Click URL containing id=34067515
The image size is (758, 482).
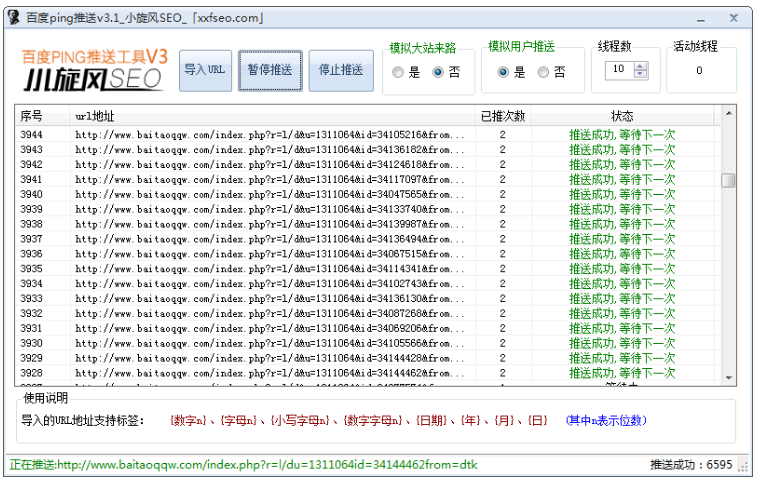point(270,254)
